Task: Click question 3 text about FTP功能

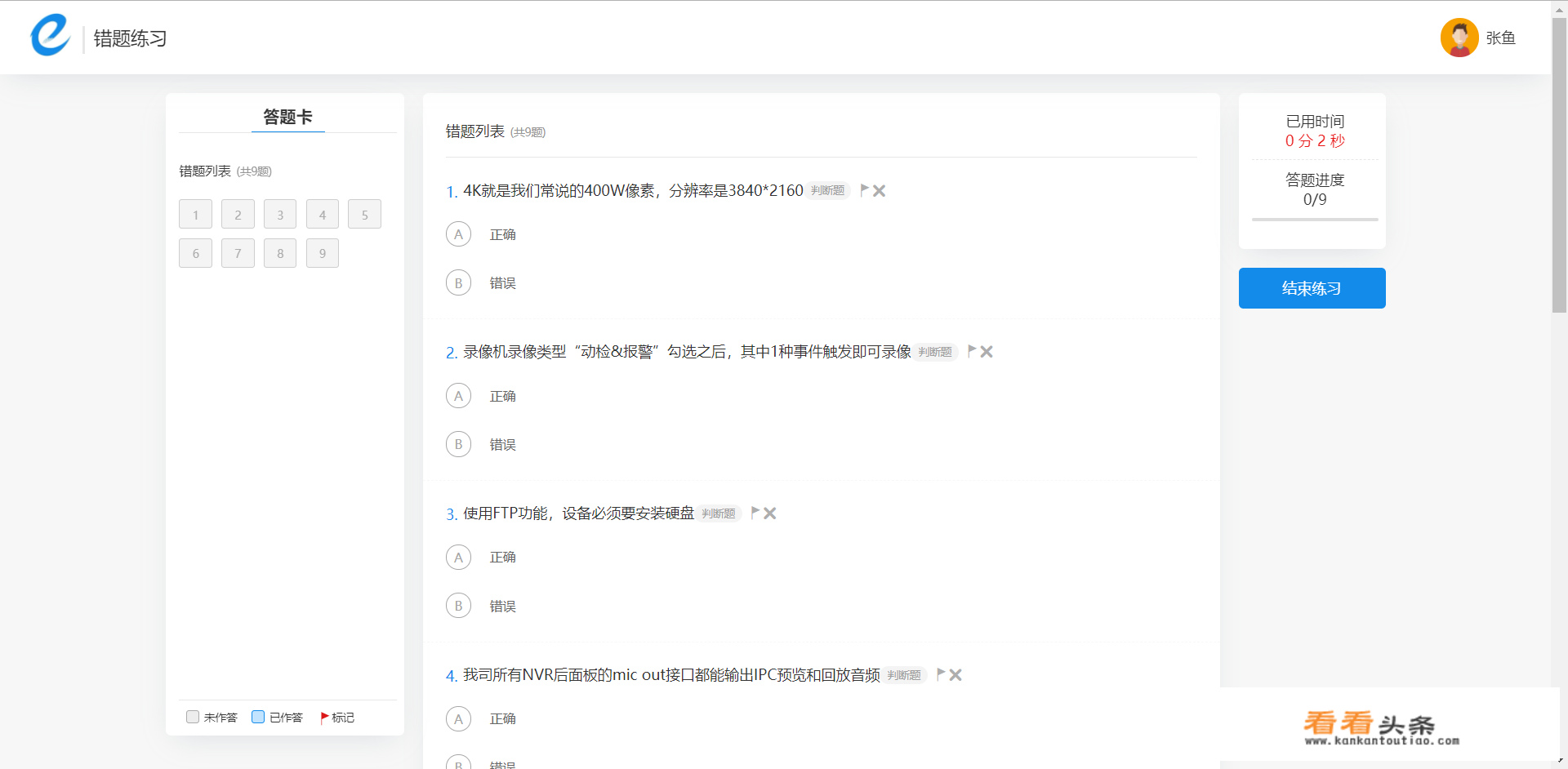Action: pyautogui.click(x=578, y=513)
